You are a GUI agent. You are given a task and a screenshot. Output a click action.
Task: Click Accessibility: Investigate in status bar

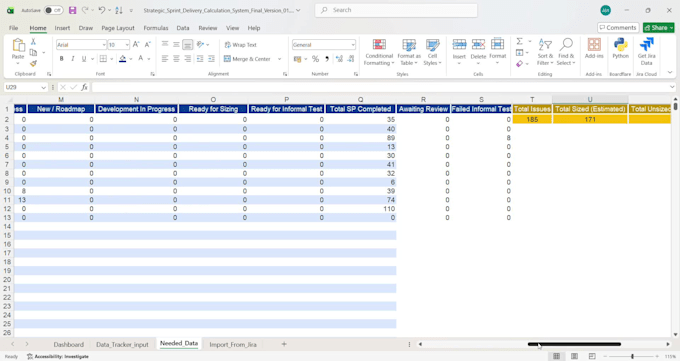click(58, 356)
